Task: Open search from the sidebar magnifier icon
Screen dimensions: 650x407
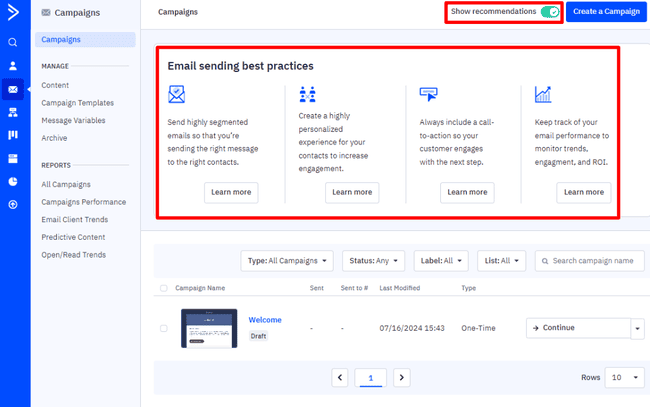Action: tap(13, 42)
